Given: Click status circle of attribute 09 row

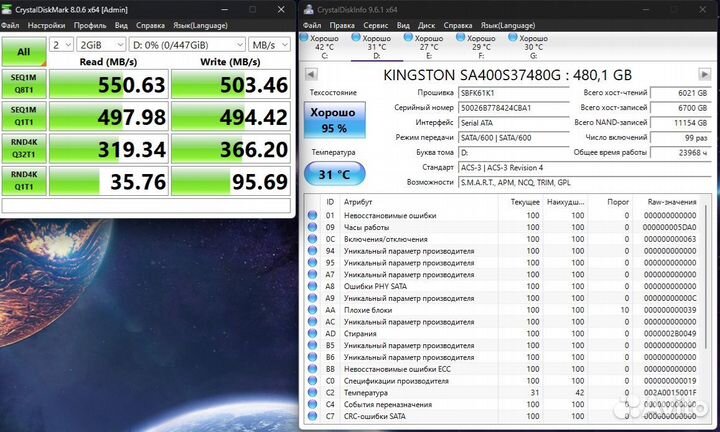Looking at the screenshot, I should [312, 227].
